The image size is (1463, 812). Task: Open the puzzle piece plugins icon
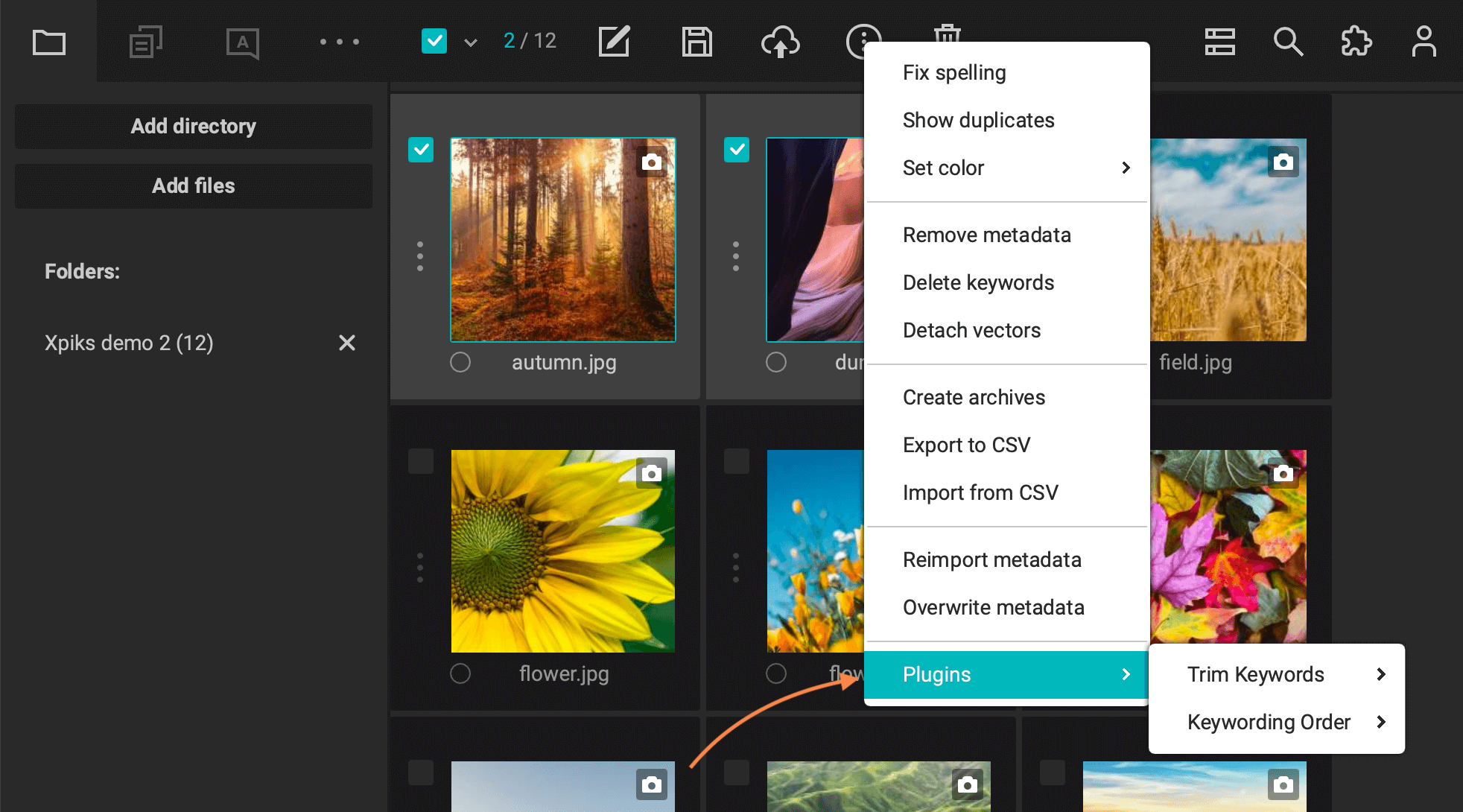(1356, 41)
